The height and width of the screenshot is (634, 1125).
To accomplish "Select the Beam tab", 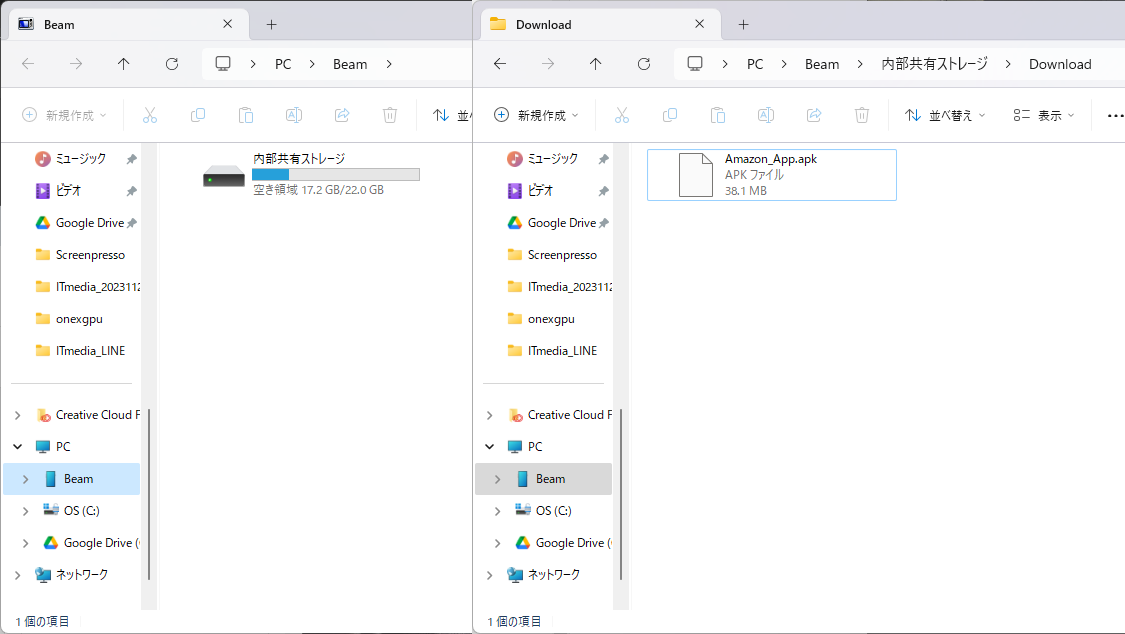I will (x=129, y=24).
